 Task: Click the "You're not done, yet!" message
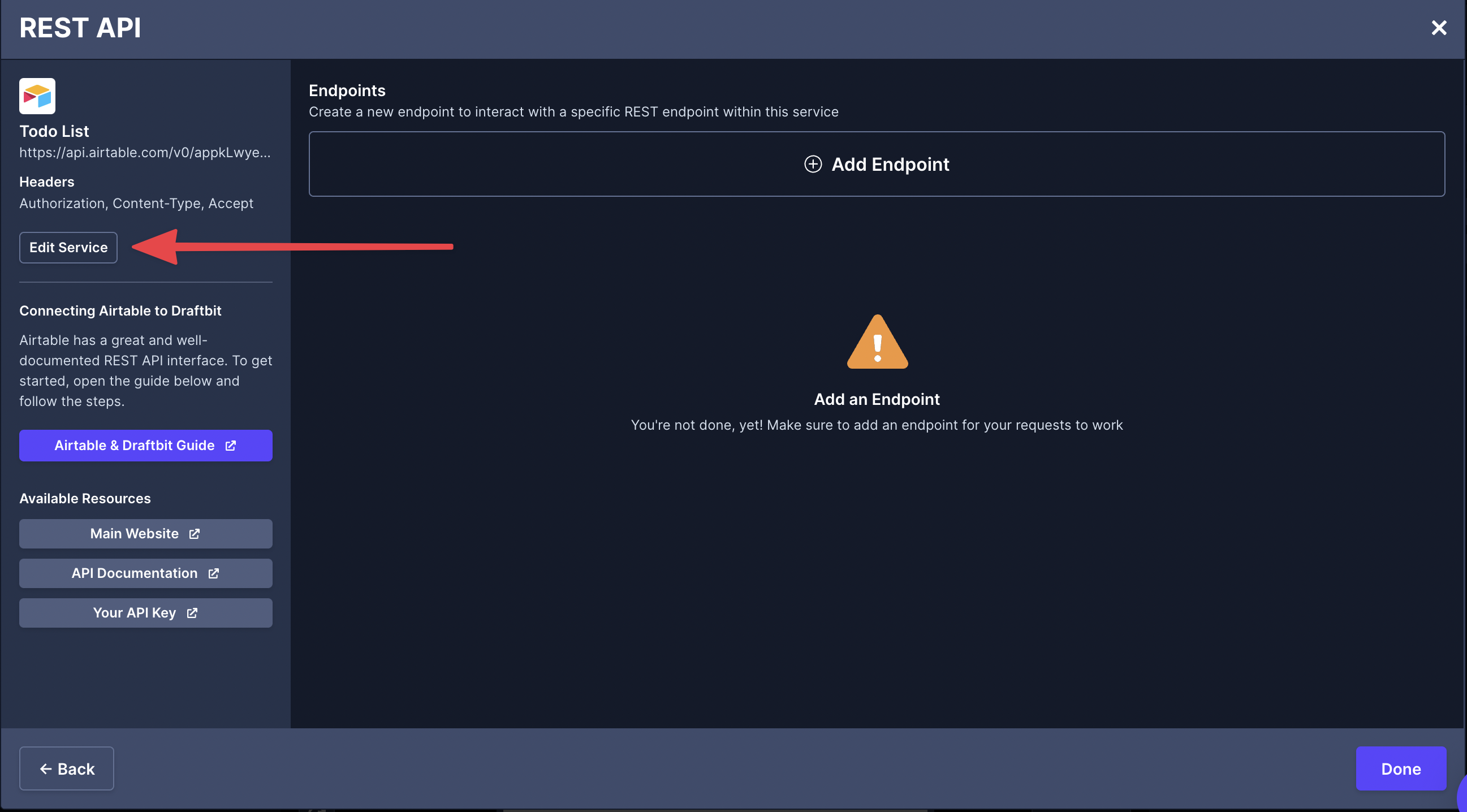point(877,425)
